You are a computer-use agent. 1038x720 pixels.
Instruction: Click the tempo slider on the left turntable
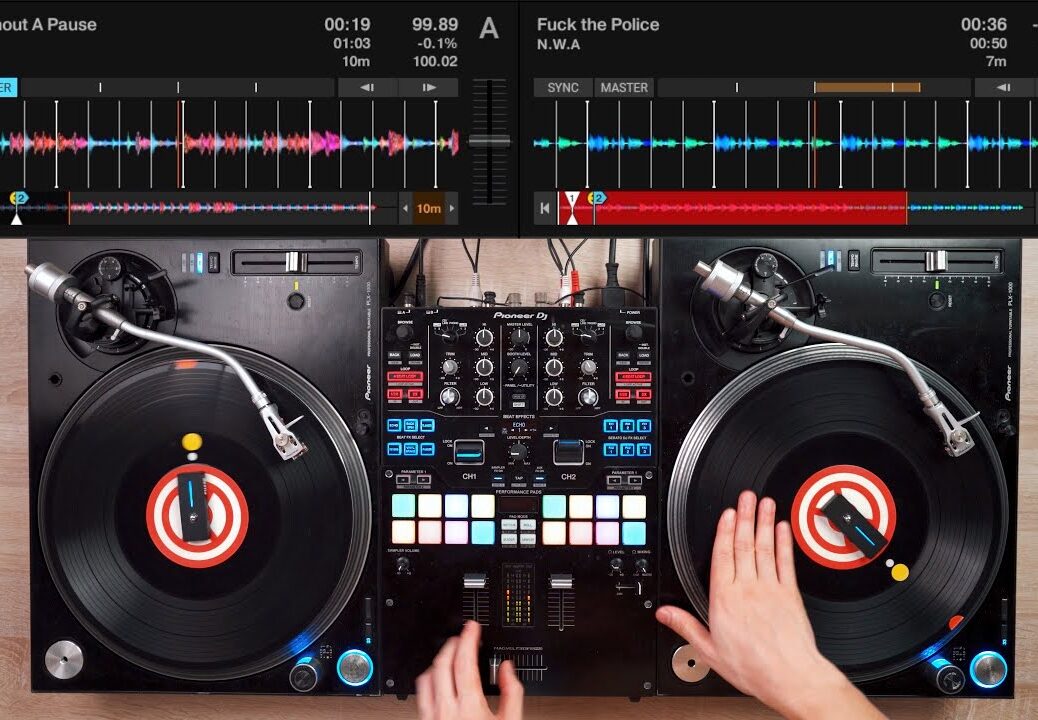(296, 262)
